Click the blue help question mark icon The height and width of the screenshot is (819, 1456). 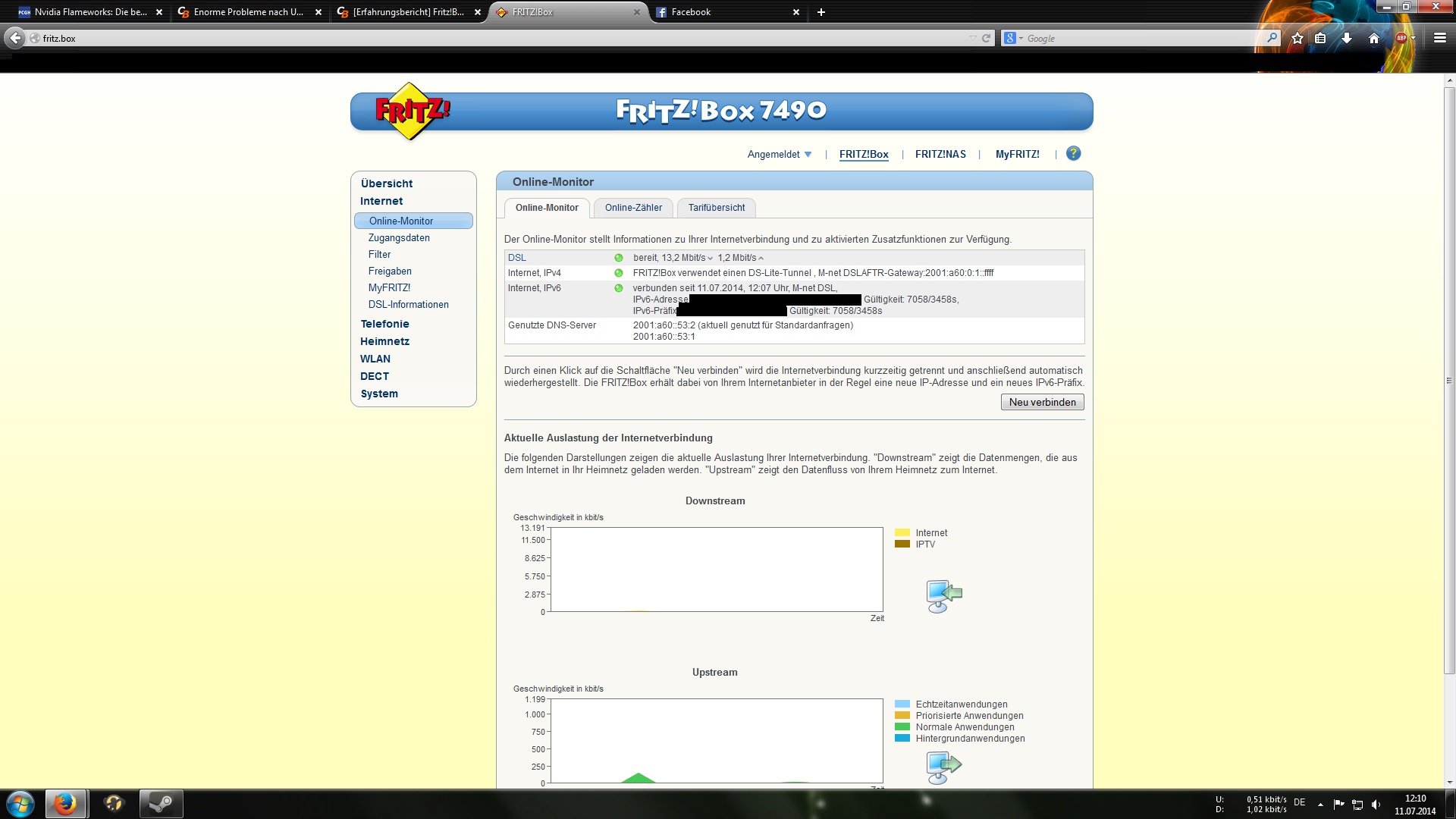1073,154
